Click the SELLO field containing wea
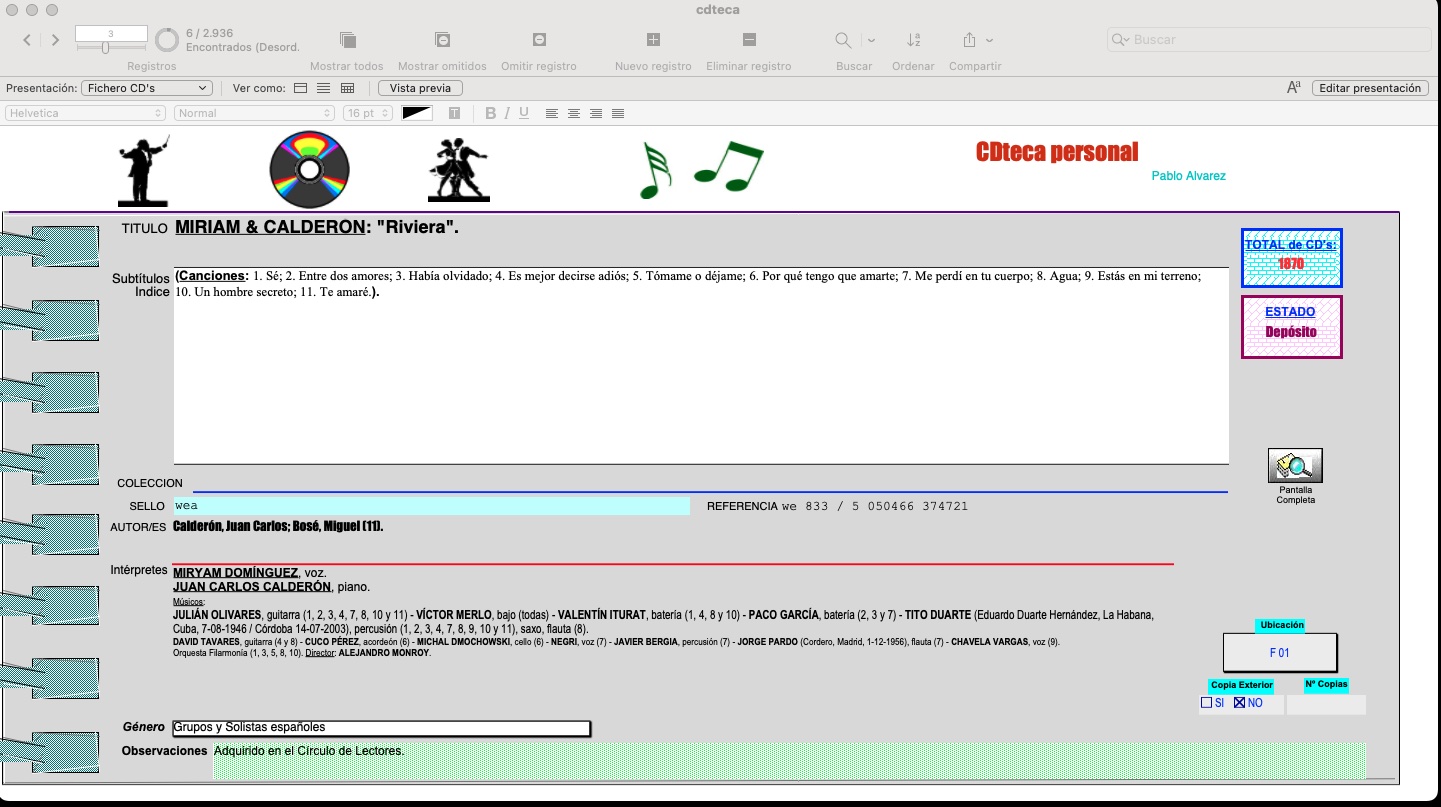1441x807 pixels. pos(431,506)
